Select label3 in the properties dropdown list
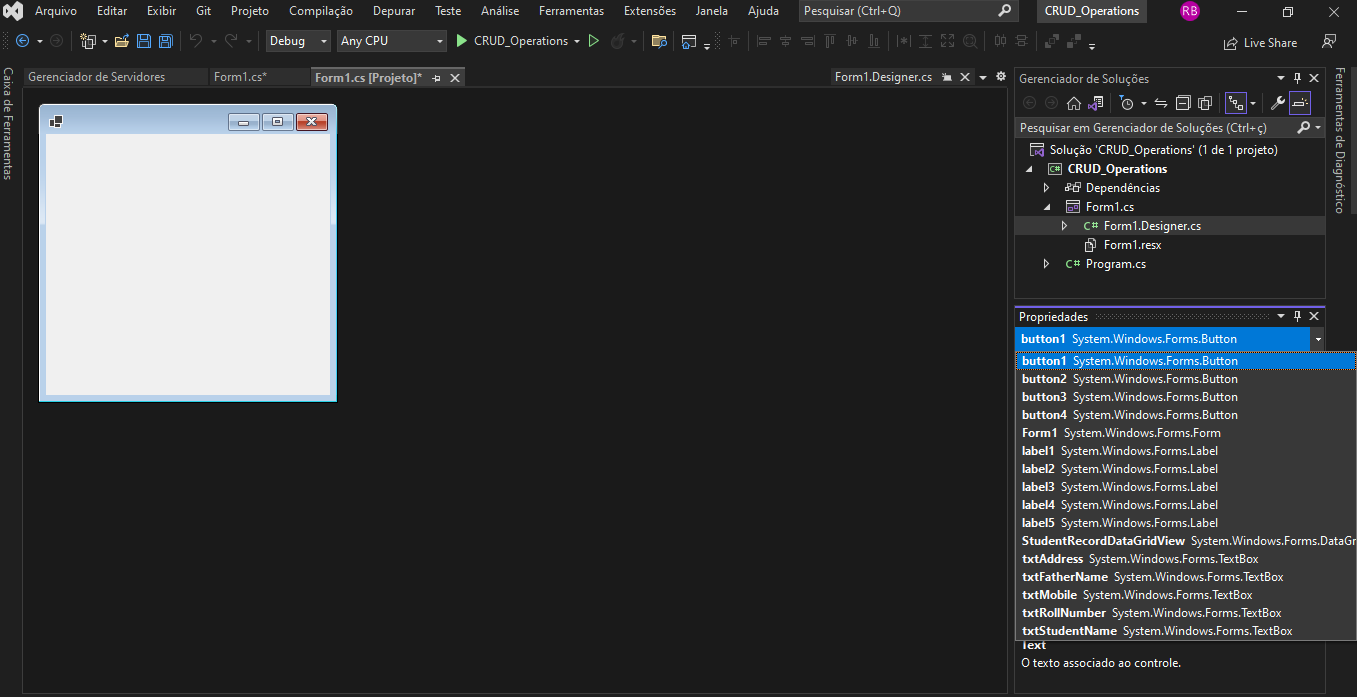The width and height of the screenshot is (1357, 697). point(1185,487)
